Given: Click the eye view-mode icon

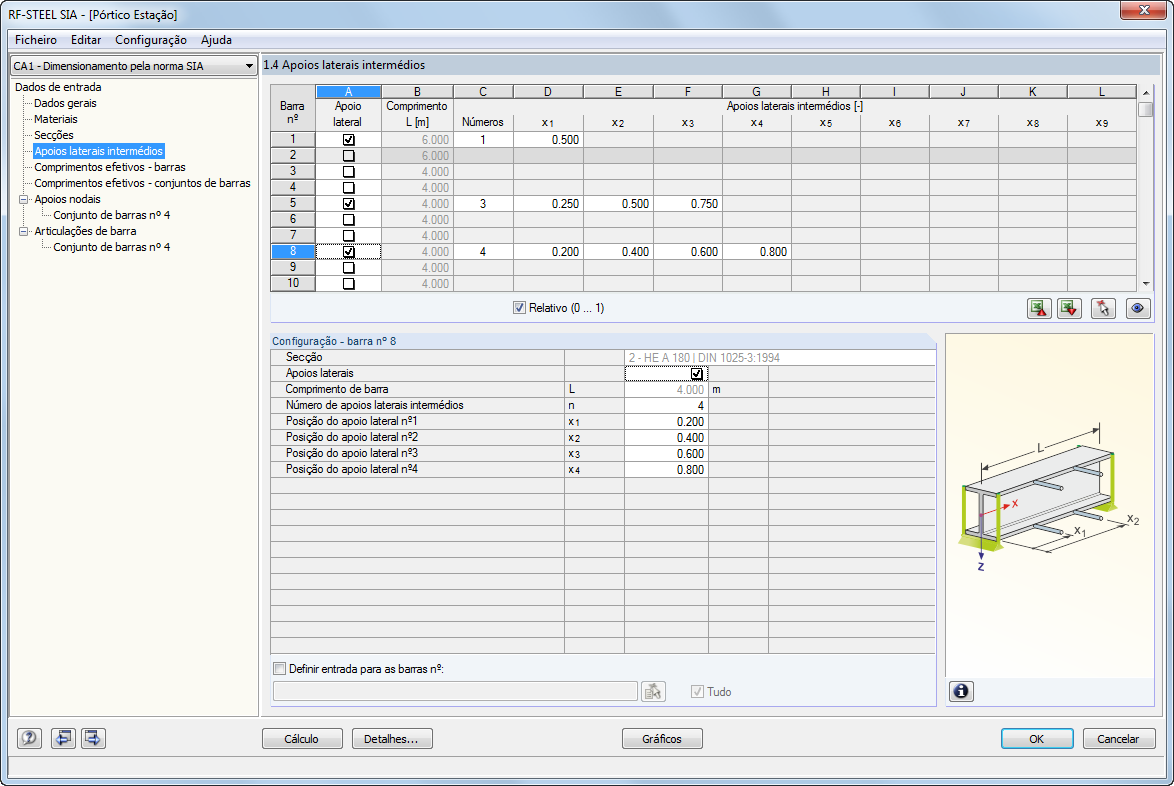Looking at the screenshot, I should [x=1138, y=308].
